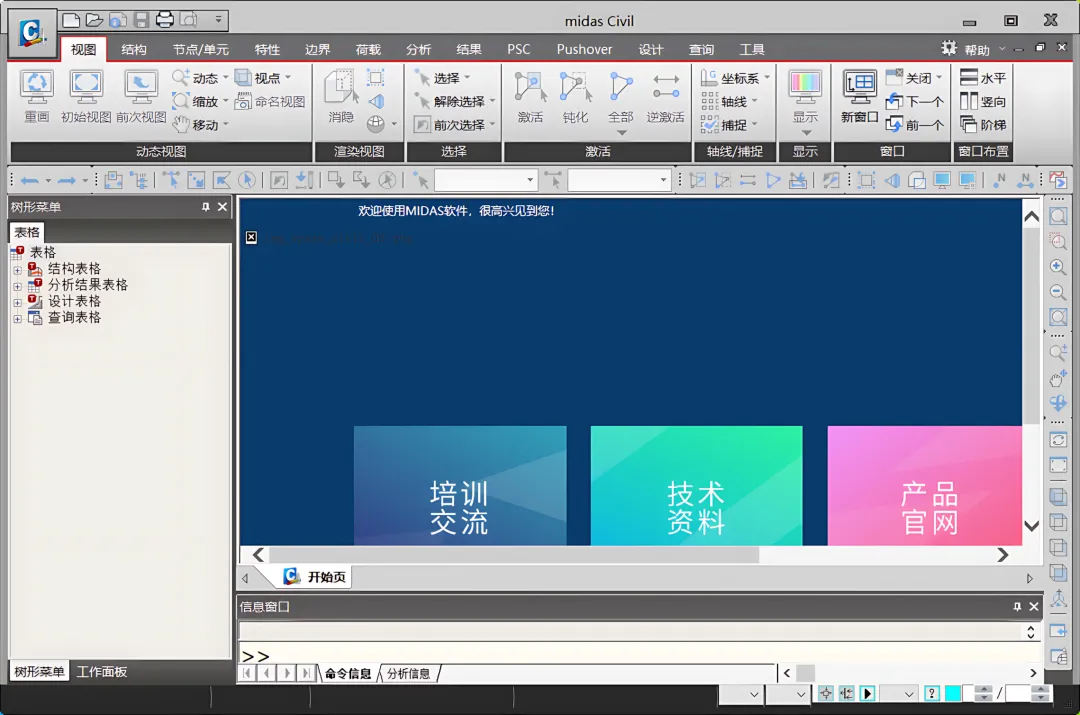Expand the 设计表格 tree node
The image size is (1080, 715).
(x=17, y=302)
